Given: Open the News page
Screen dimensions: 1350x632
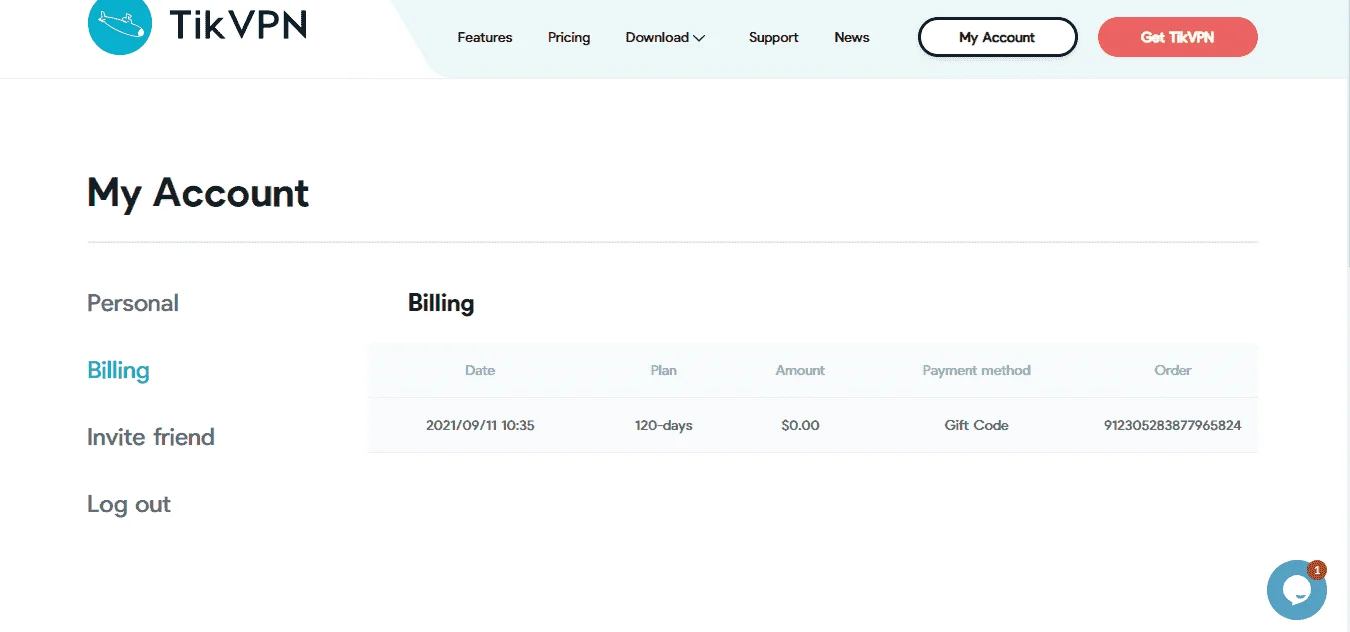Looking at the screenshot, I should tap(852, 37).
